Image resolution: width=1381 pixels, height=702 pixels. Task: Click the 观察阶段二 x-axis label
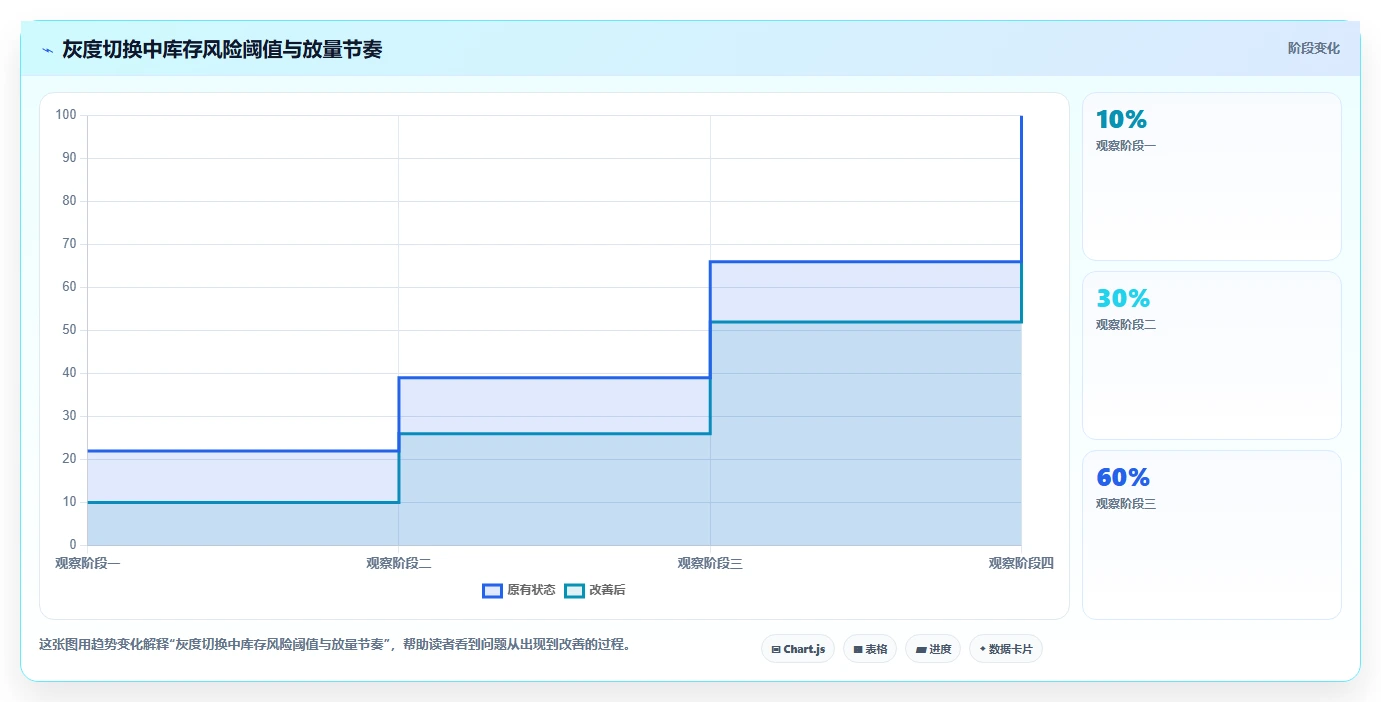(398, 563)
